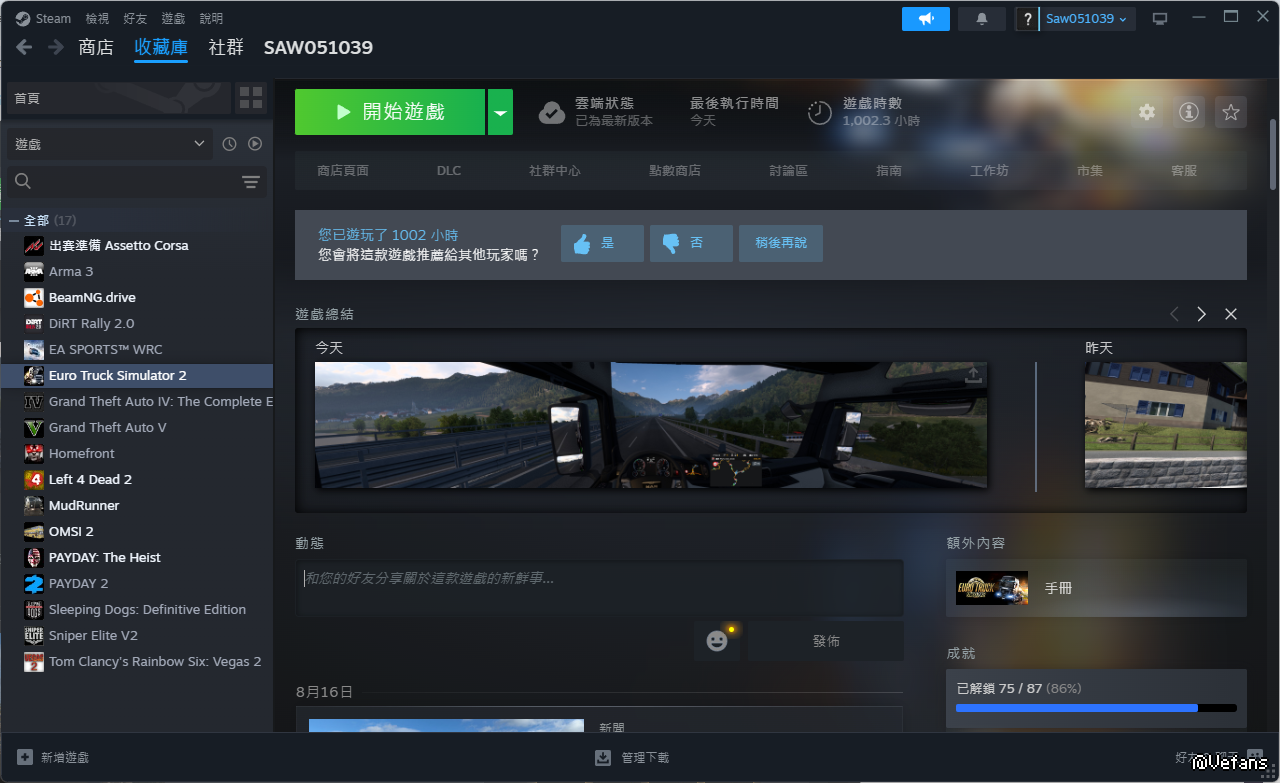Open the announcements megaphone icon
Screen dimensions: 1280x783
pos(925,19)
